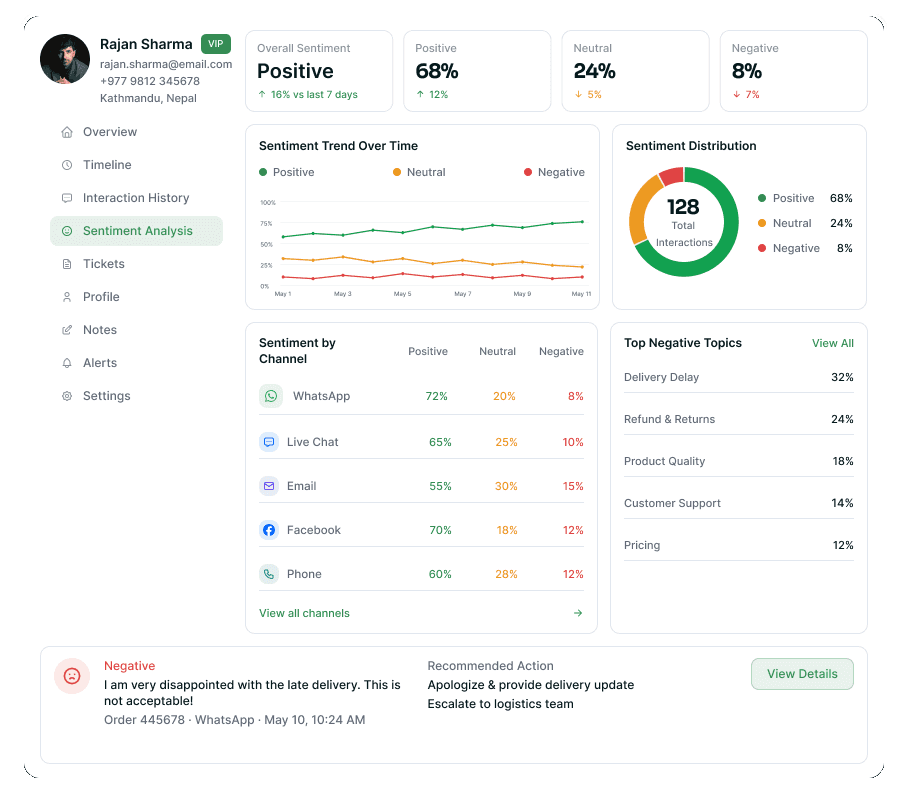This screenshot has height=810, width=908.
Task: Click Kathmandu, Nepal location text
Action: [x=148, y=98]
